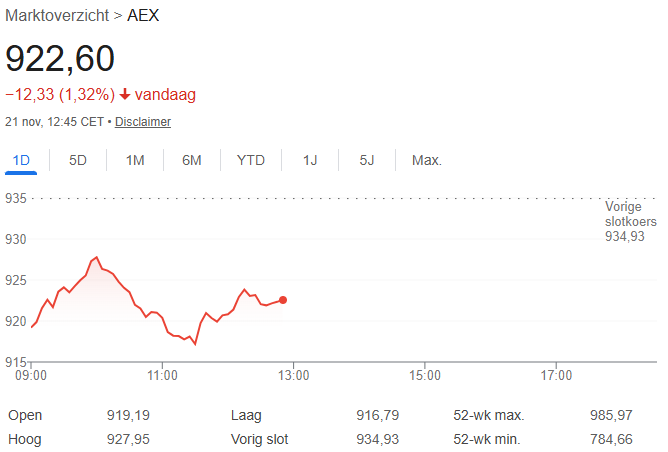Image resolution: width=668 pixels, height=452 pixels.
Task: Open the 1M chart range
Action: pos(135,160)
